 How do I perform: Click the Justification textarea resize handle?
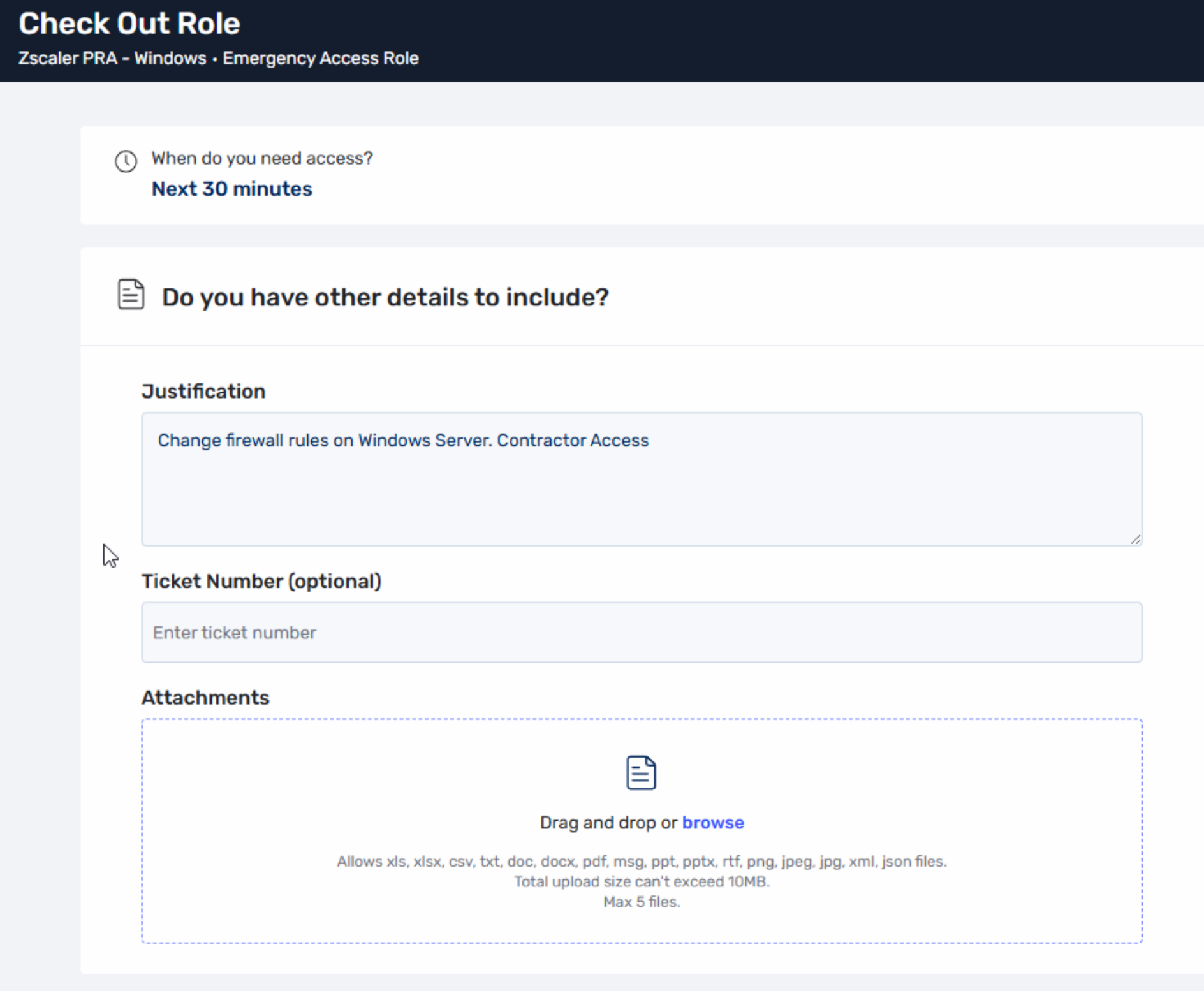tap(1135, 540)
